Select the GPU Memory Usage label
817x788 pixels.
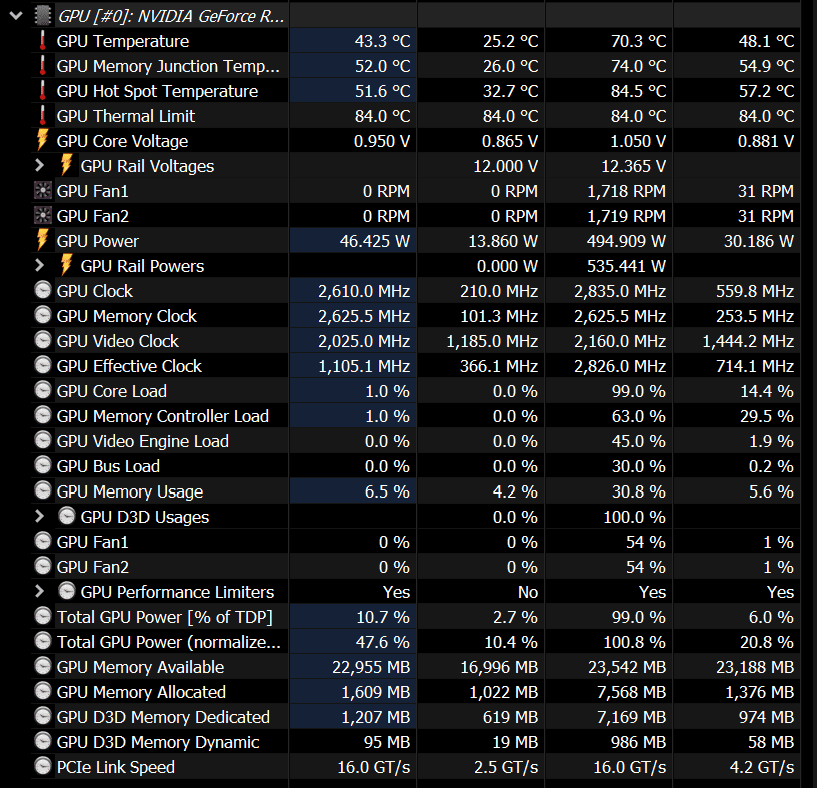tap(130, 492)
